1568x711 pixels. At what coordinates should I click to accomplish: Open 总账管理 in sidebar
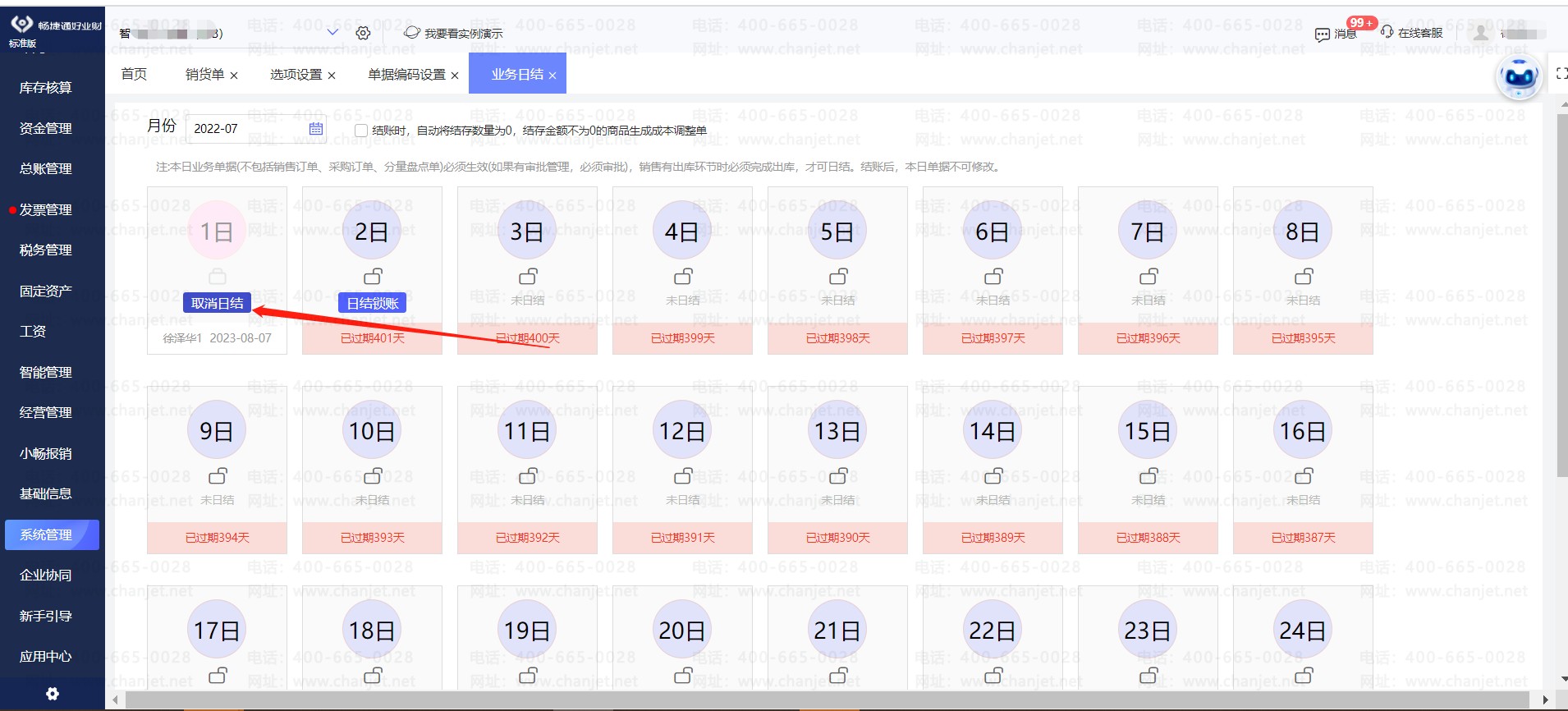[46, 169]
